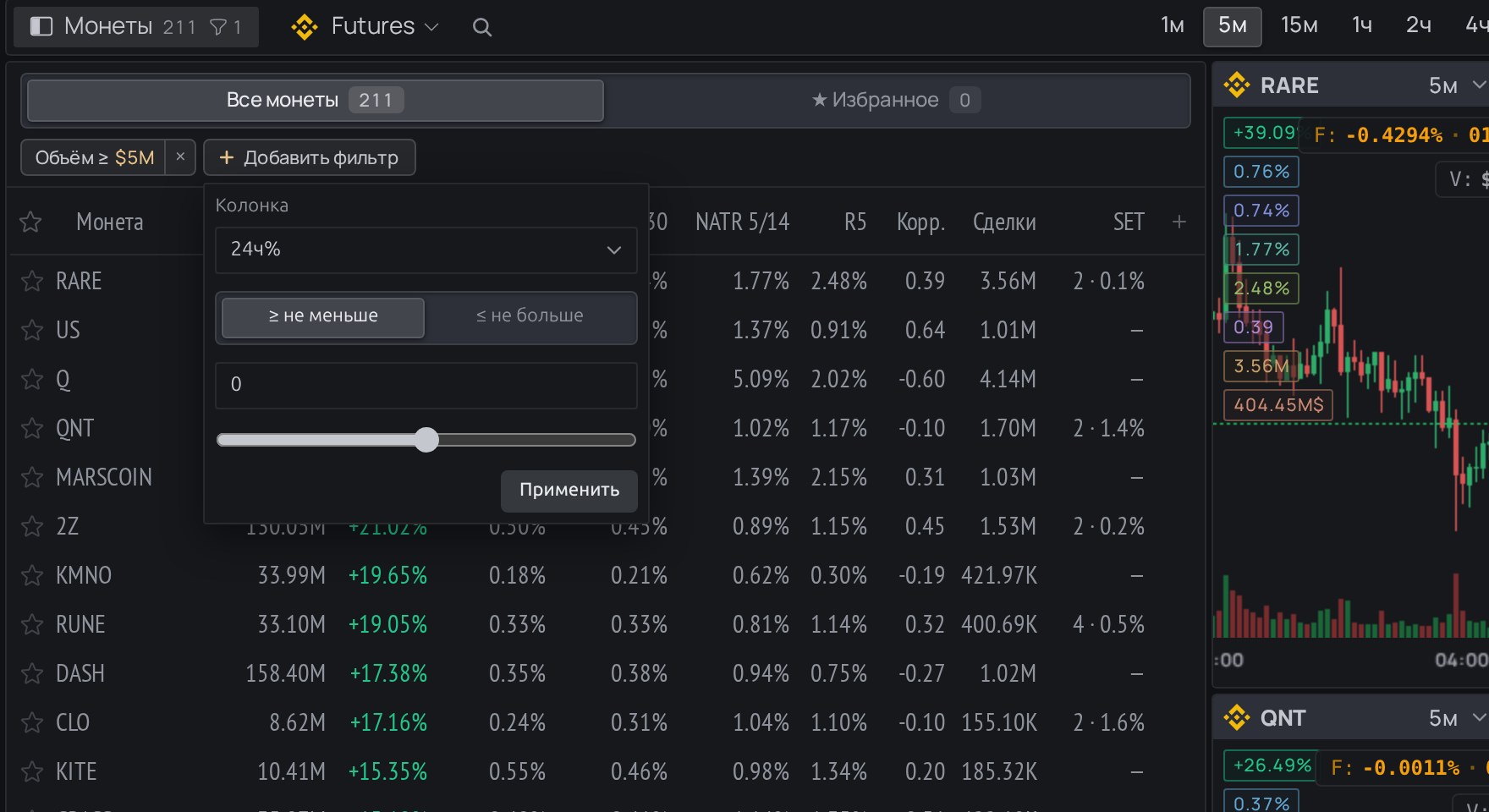Viewport: 1489px width, 812px height.
Task: Click the star icon for KMNO
Action: pyautogui.click(x=32, y=575)
